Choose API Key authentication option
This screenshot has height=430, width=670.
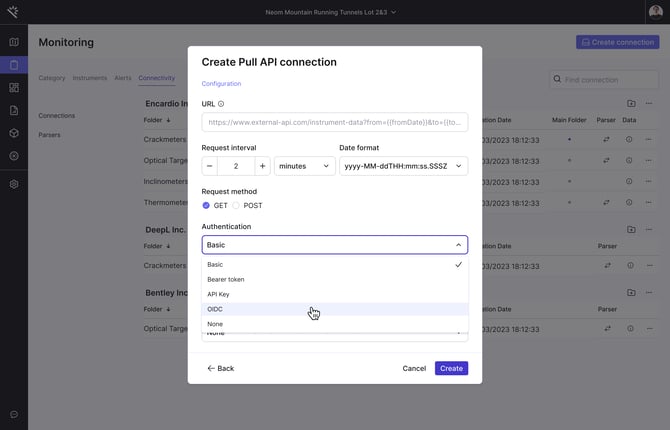335,295
